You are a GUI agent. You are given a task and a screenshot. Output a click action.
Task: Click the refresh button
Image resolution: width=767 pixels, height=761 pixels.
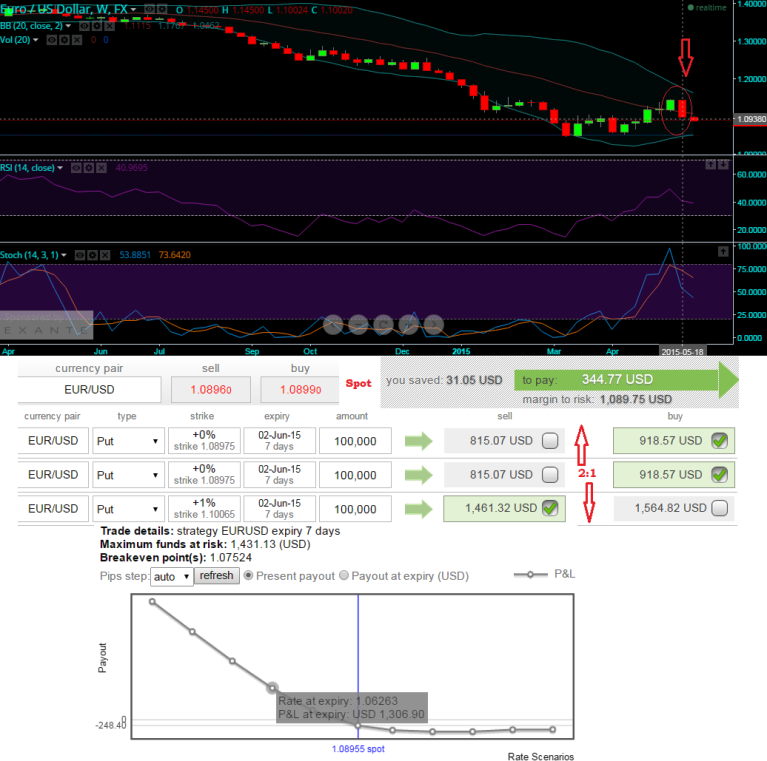217,576
